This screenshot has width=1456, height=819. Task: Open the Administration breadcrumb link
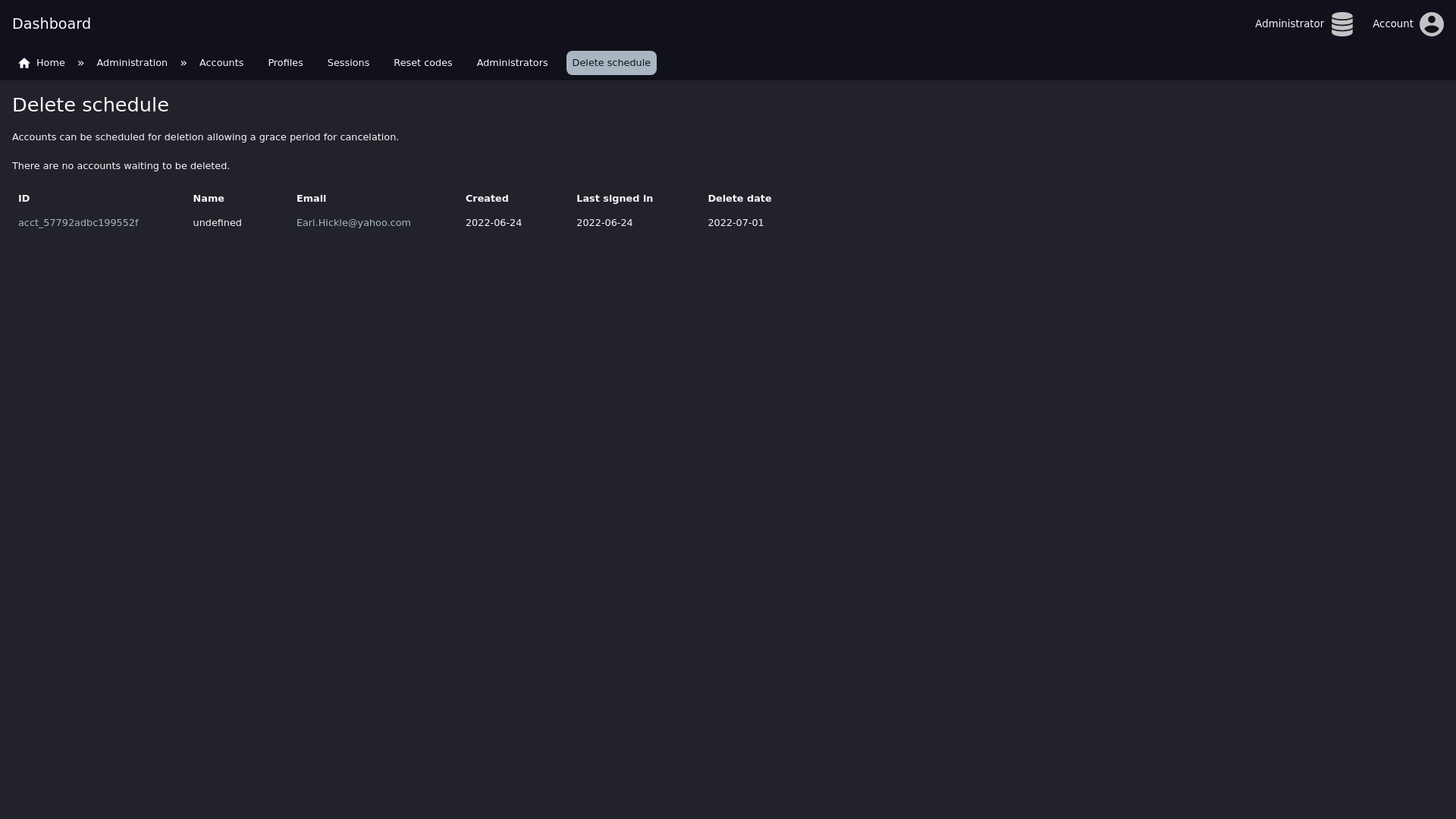click(x=132, y=63)
